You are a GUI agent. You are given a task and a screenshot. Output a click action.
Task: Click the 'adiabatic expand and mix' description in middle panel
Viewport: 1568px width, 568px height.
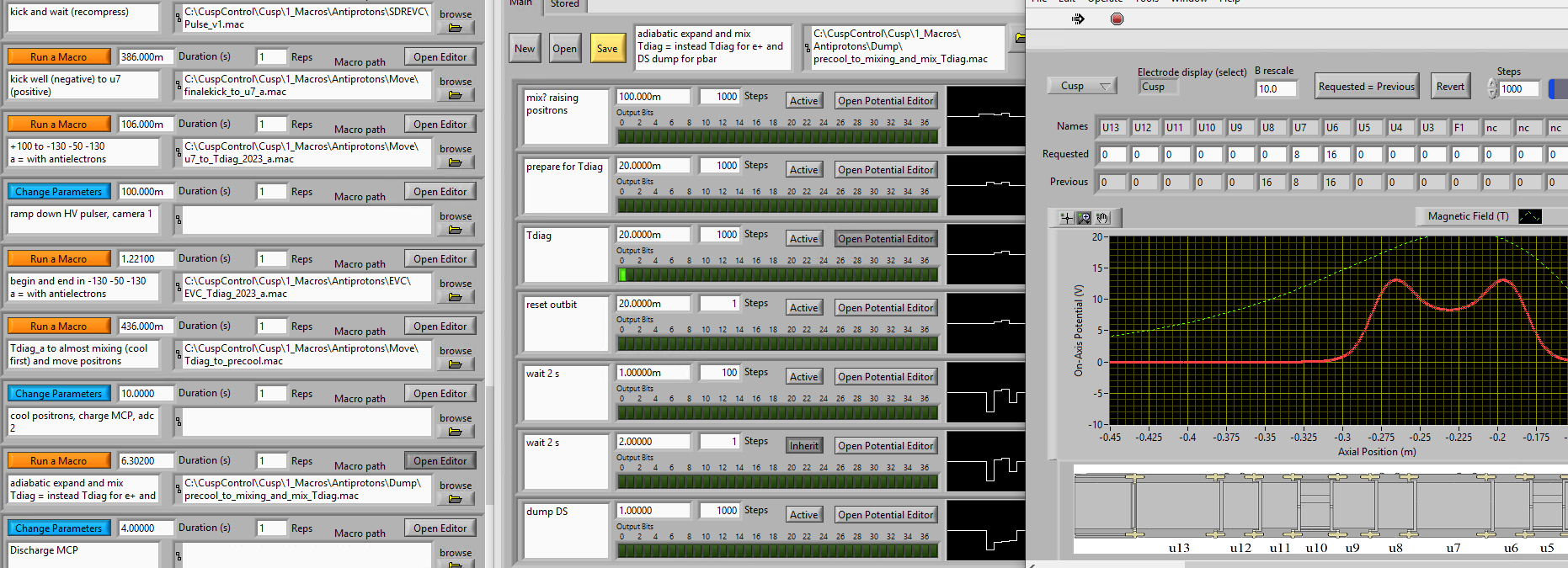[x=713, y=46]
